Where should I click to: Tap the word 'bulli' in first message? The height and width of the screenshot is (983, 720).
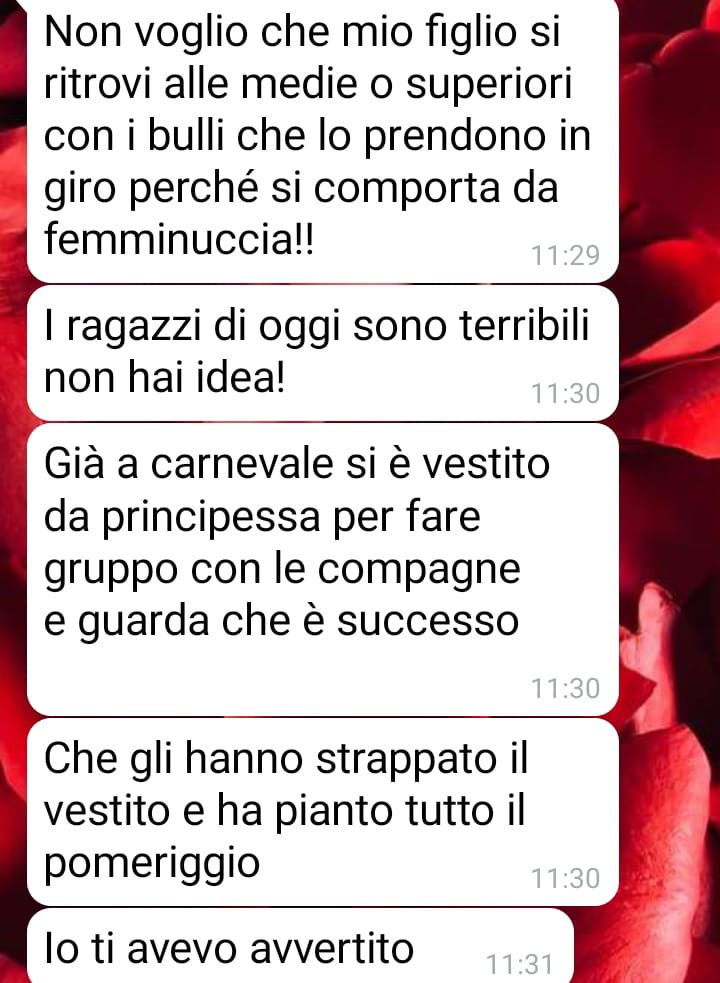tap(186, 135)
